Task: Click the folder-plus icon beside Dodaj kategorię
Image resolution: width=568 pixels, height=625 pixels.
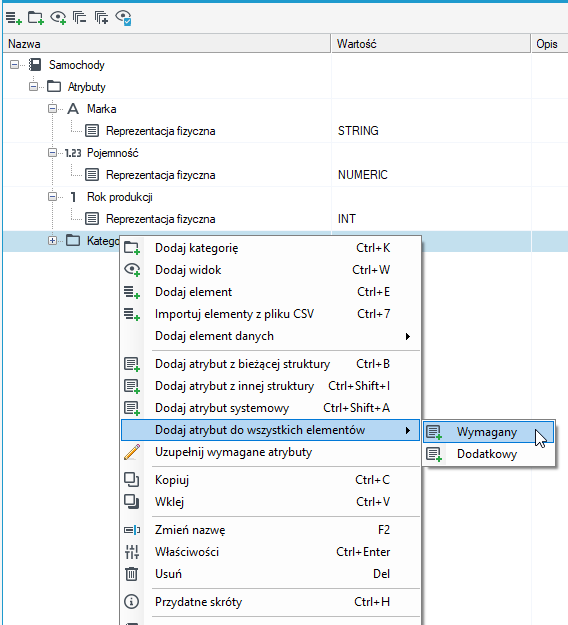Action: click(132, 248)
